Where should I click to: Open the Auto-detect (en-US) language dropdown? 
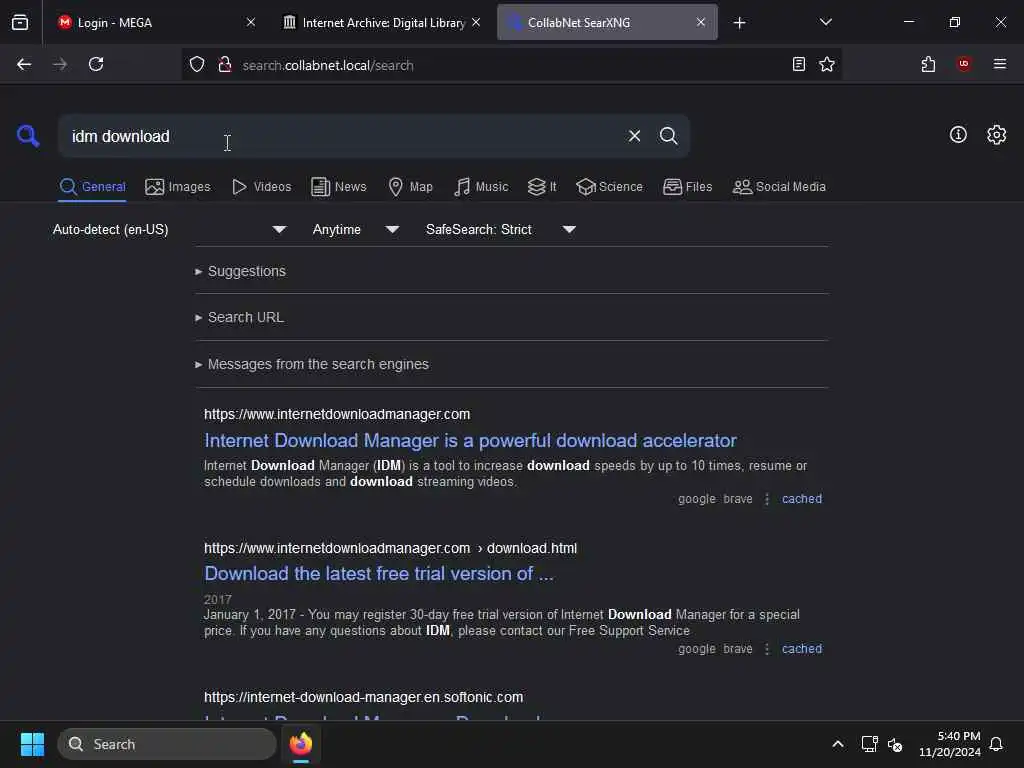point(170,229)
